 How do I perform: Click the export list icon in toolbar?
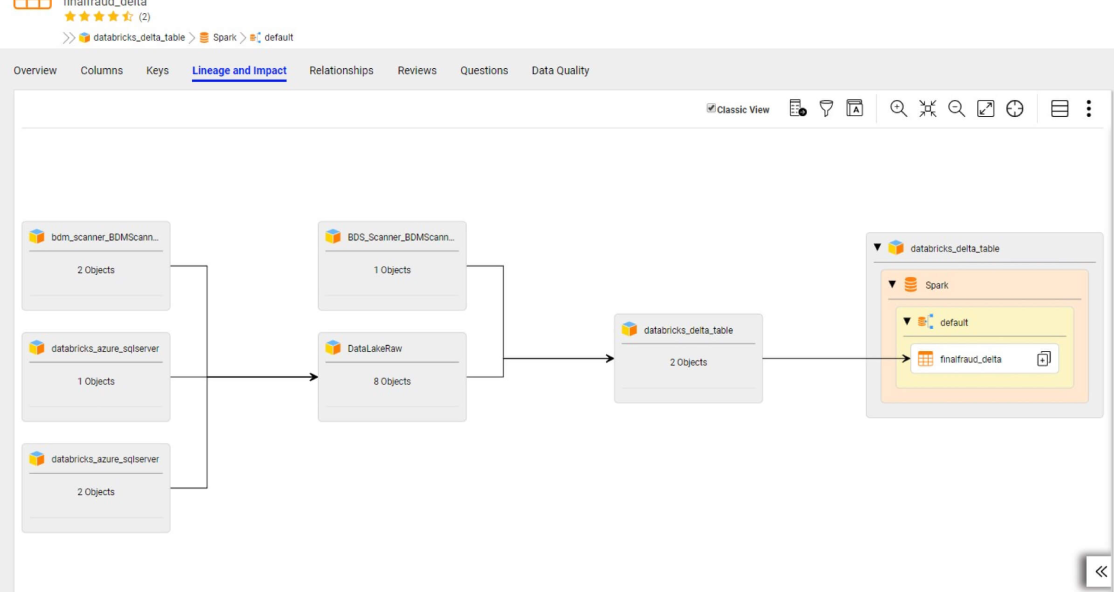[x=797, y=109]
